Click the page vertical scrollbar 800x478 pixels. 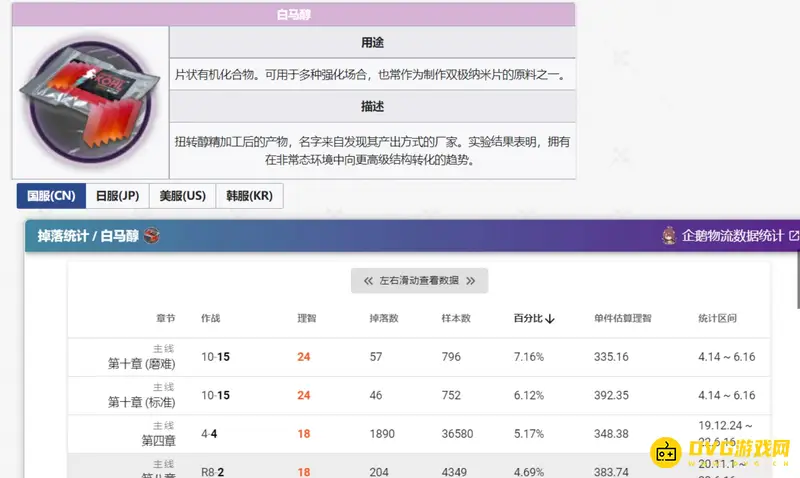coord(798,278)
